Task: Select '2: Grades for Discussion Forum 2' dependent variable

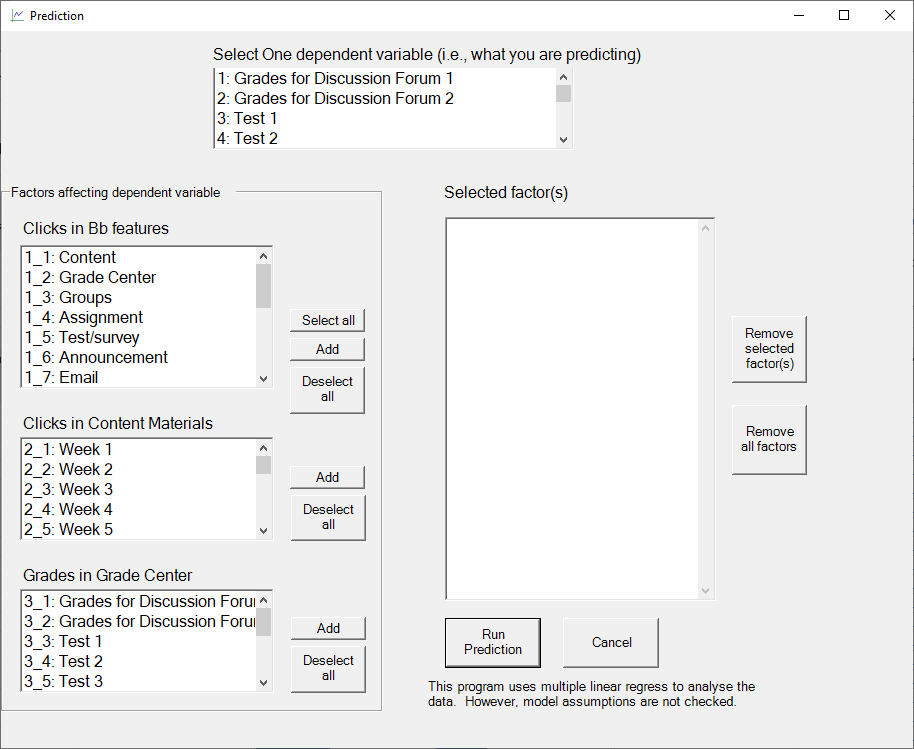Action: click(385, 98)
